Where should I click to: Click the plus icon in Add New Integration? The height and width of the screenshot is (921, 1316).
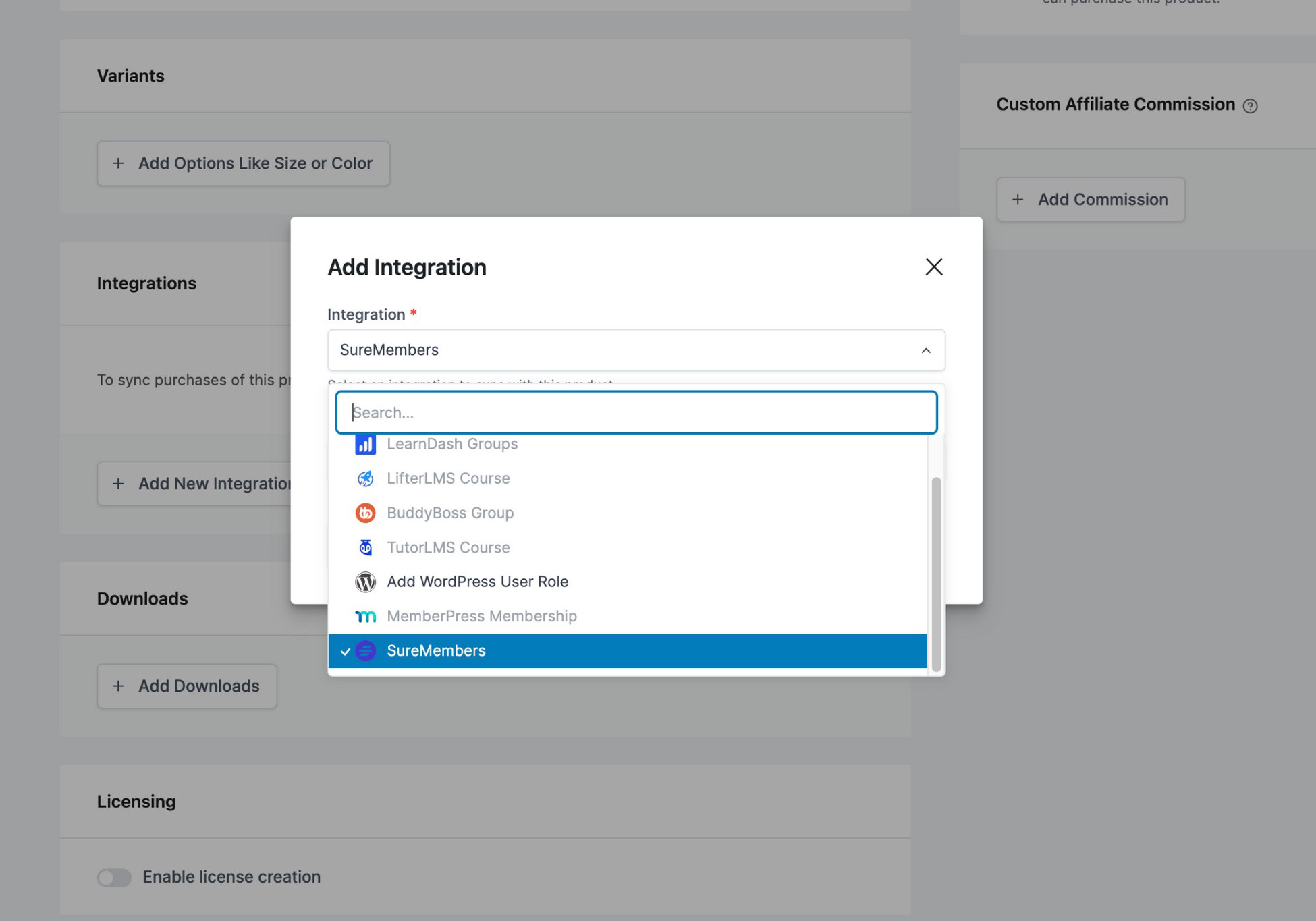point(118,484)
